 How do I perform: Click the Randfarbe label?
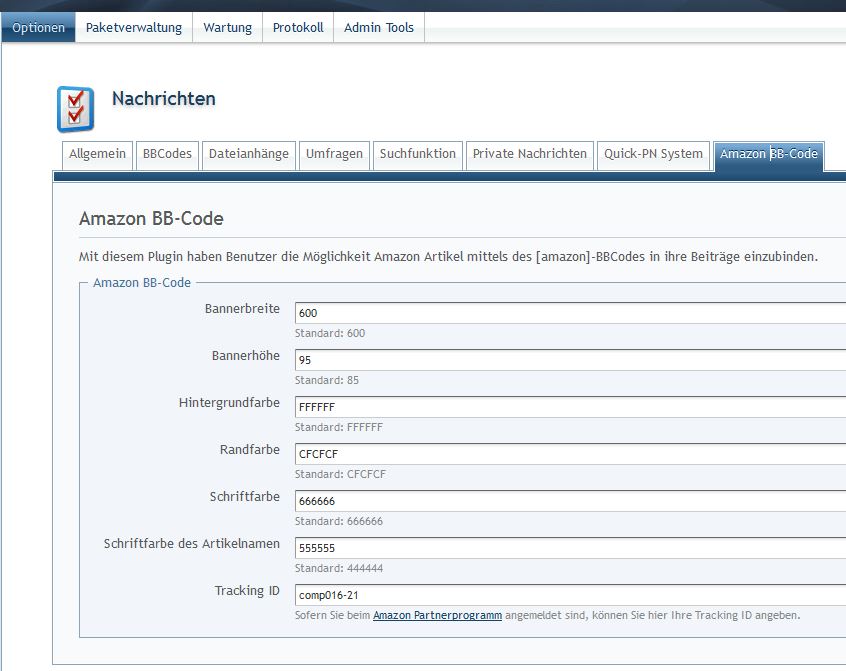pyautogui.click(x=250, y=450)
